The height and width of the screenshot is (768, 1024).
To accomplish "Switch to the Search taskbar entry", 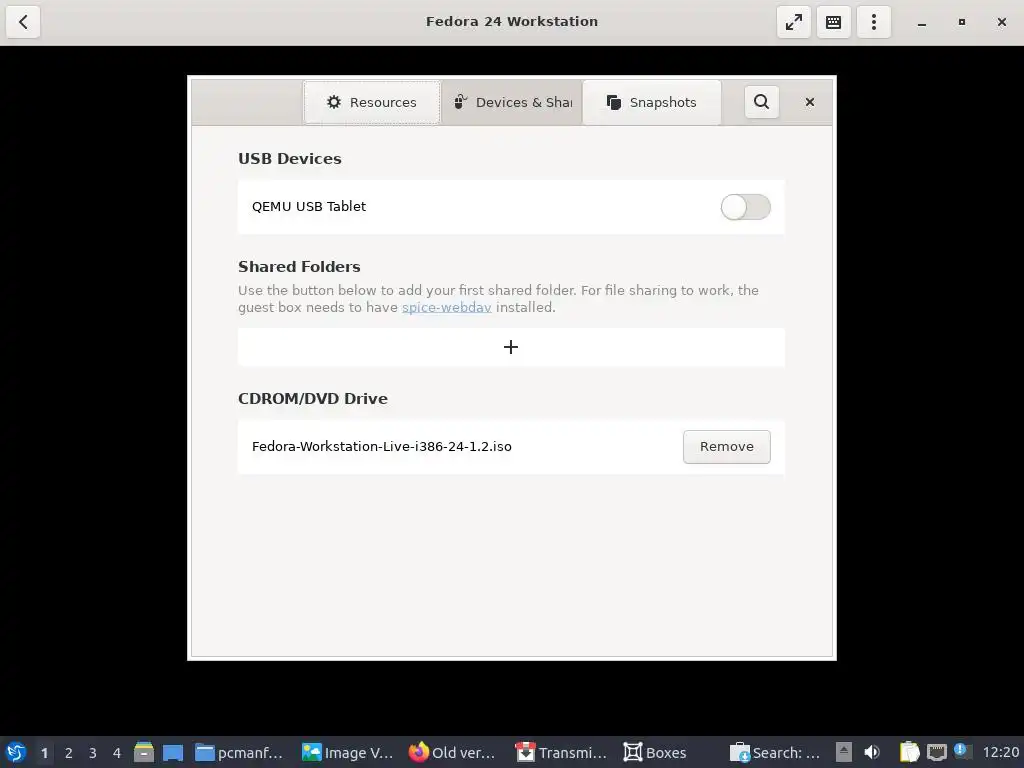I will tap(775, 753).
